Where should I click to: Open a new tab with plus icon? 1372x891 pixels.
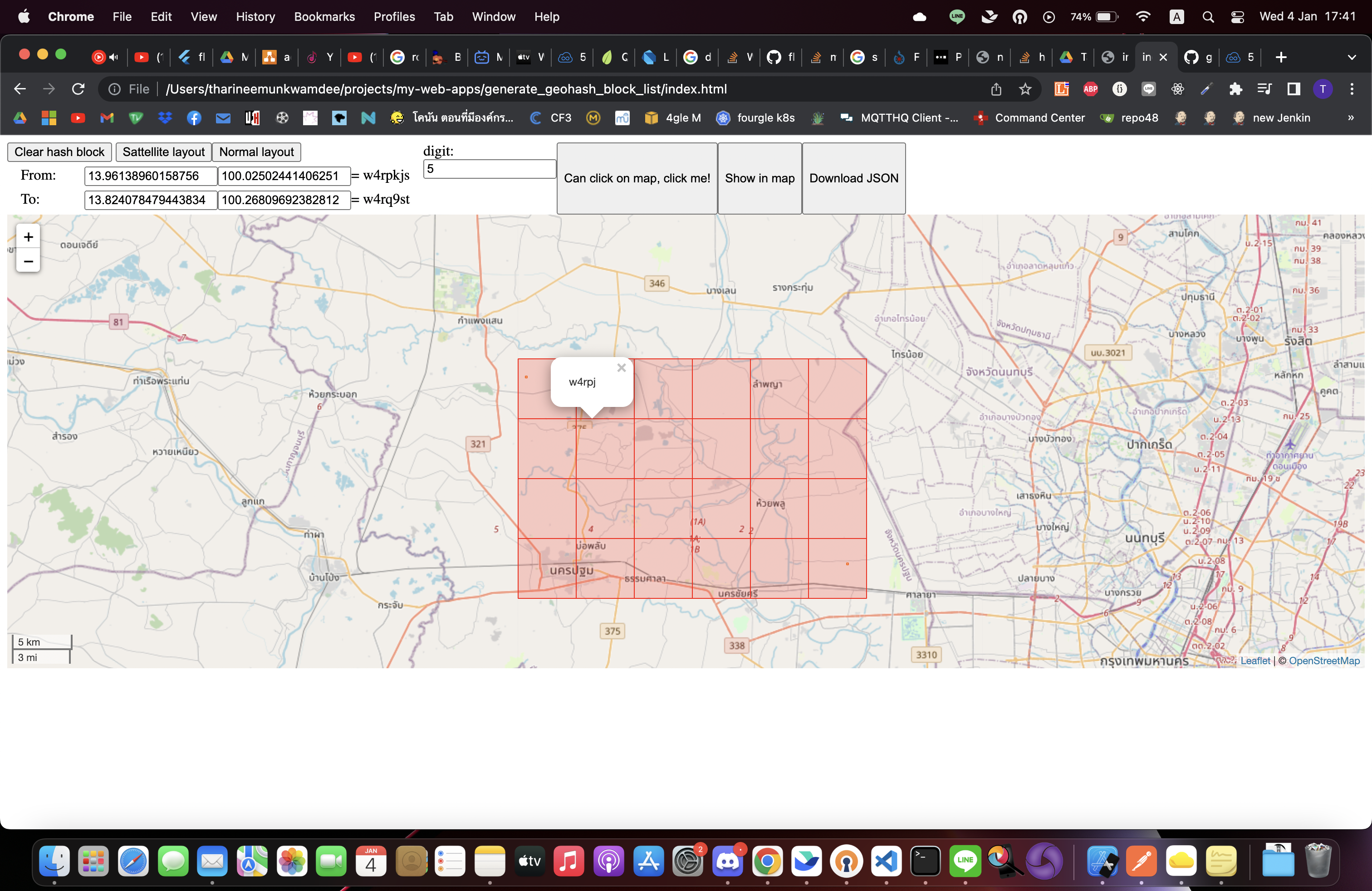1281,57
